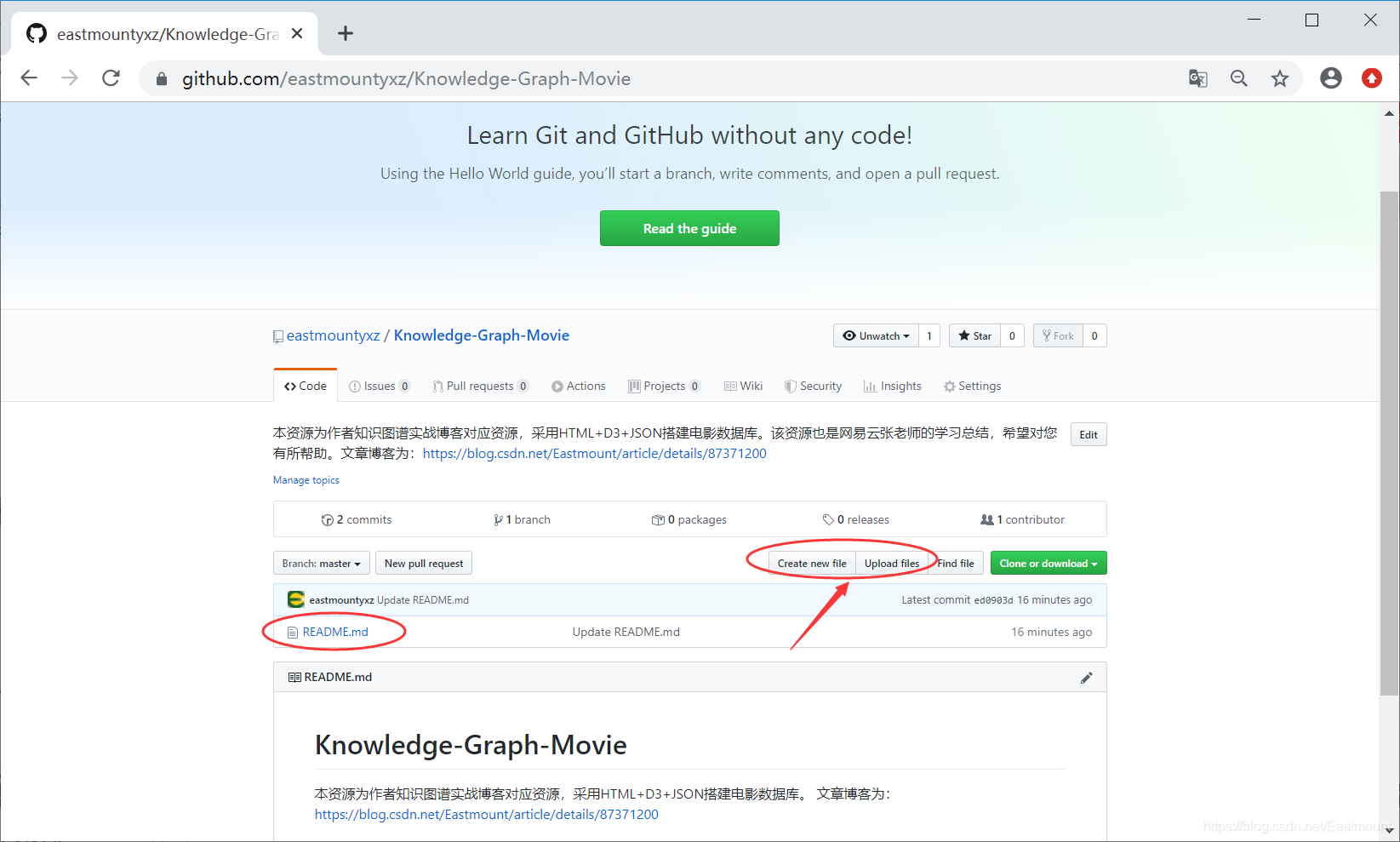Click the Edit description button
Image resolution: width=1400 pixels, height=842 pixels.
click(1089, 434)
